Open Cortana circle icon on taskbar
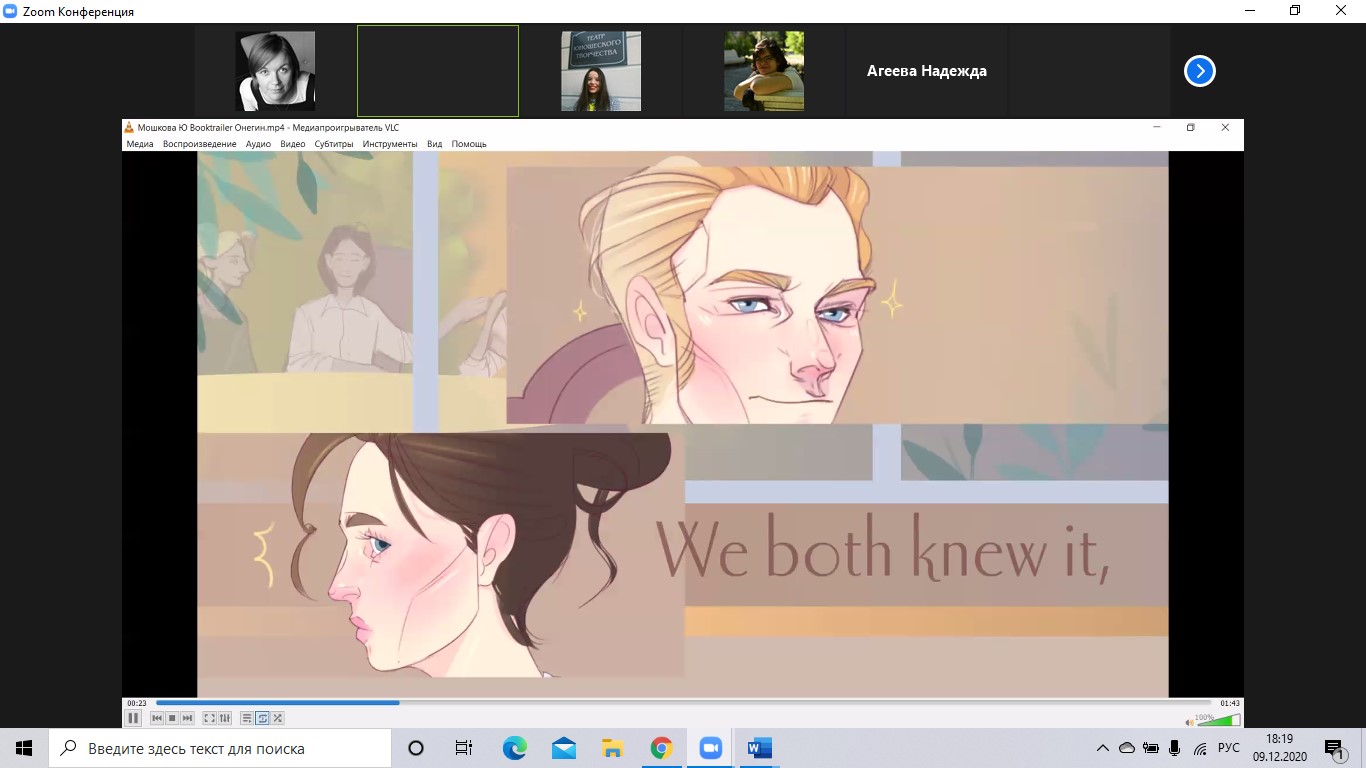Viewport: 1366px width, 768px height. point(416,748)
